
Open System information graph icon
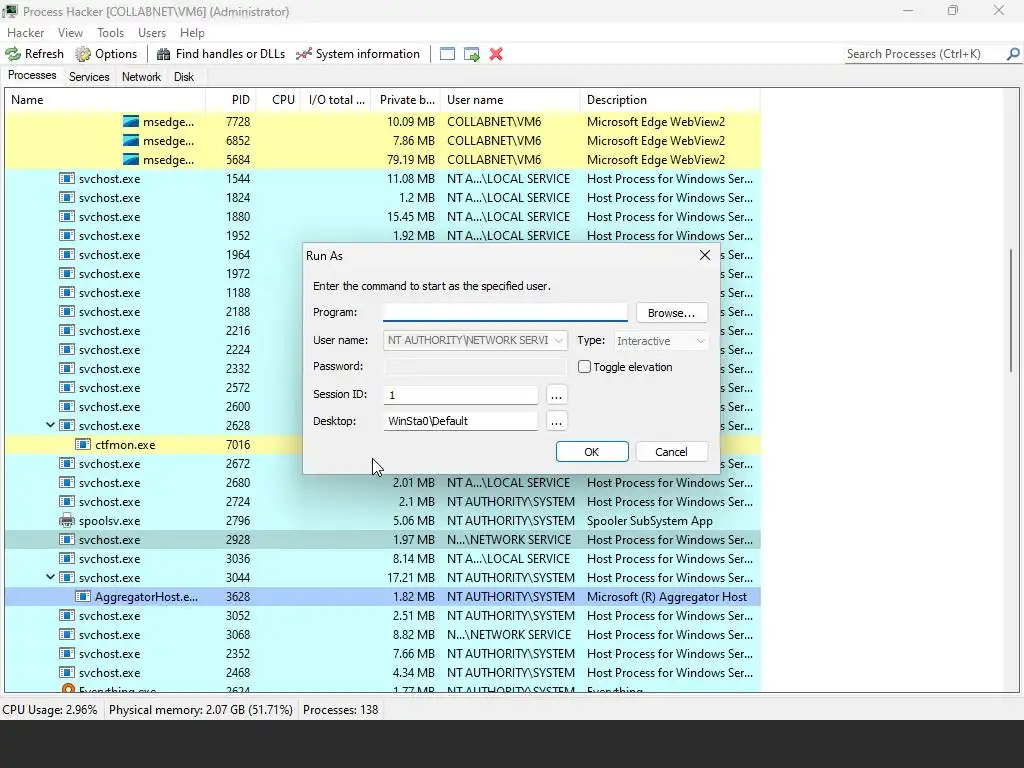304,54
